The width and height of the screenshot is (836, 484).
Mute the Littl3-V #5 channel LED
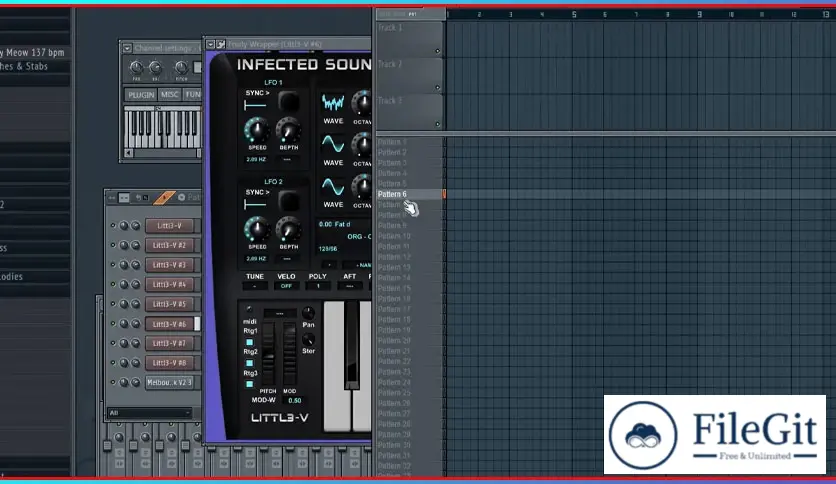coord(113,304)
